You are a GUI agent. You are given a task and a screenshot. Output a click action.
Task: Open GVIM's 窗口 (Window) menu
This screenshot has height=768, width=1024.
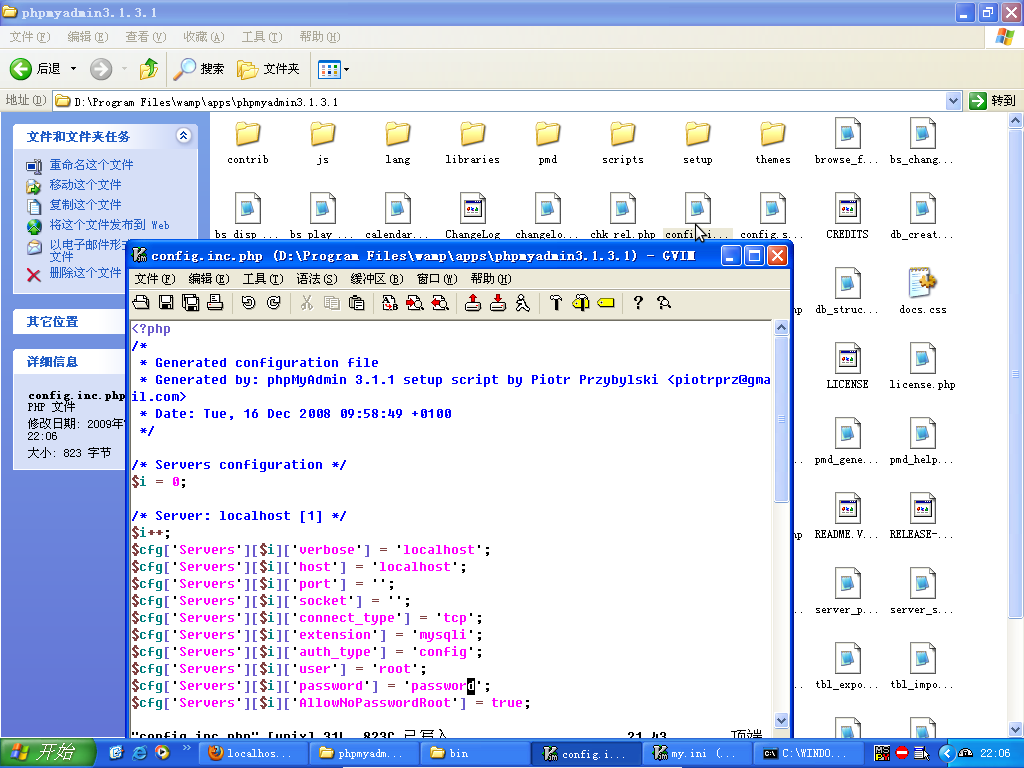click(437, 279)
